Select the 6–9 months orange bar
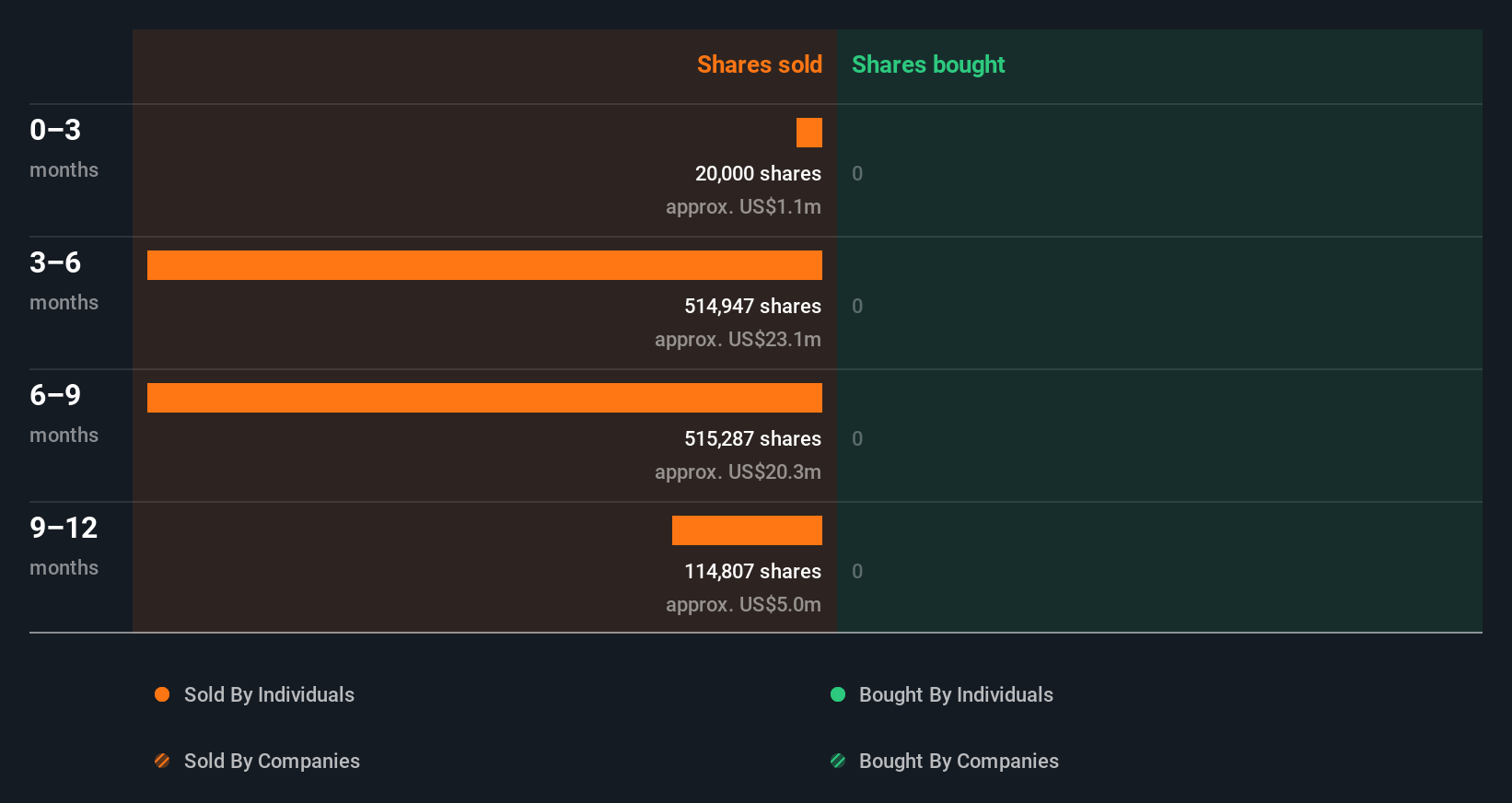 click(484, 398)
